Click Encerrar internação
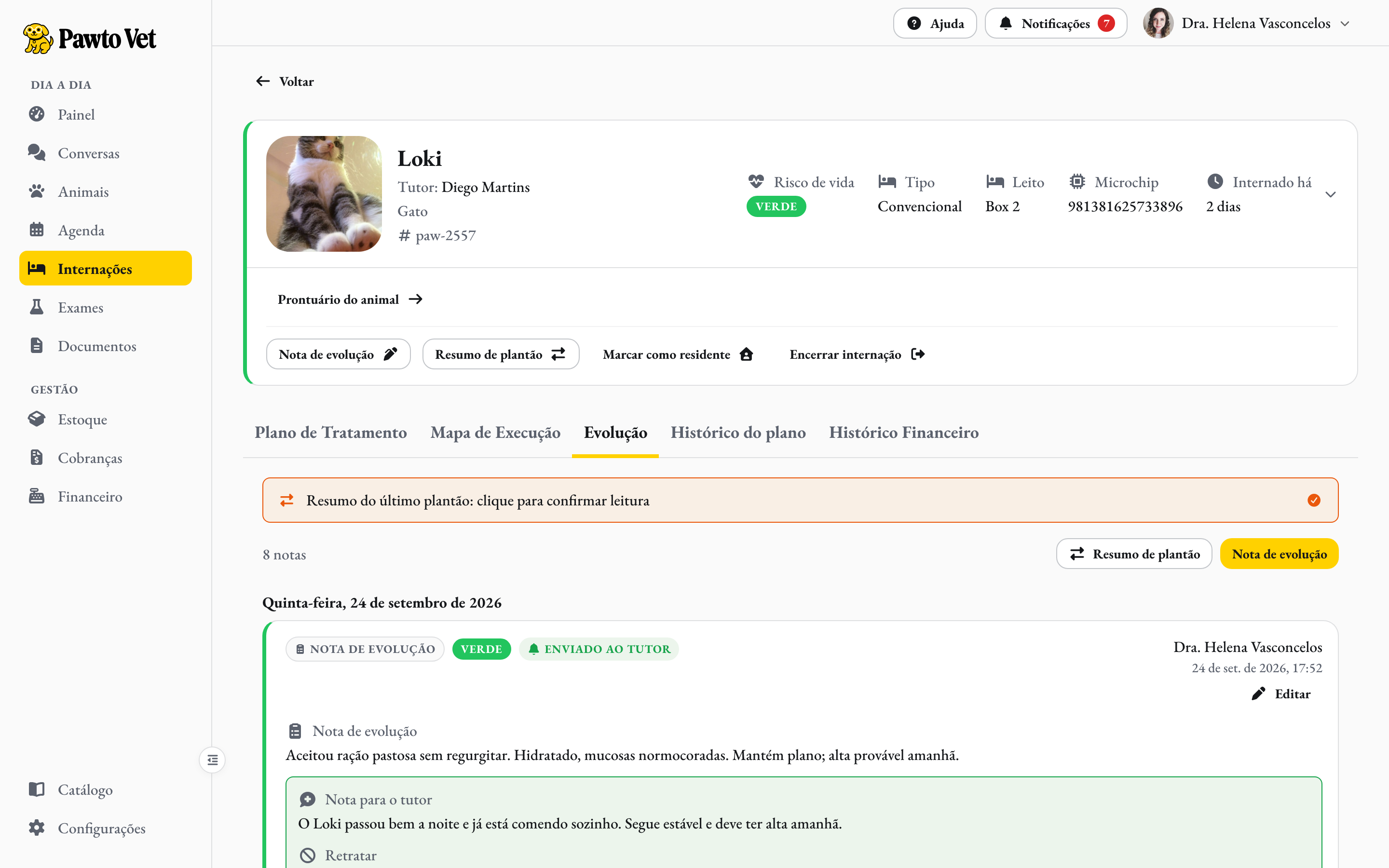 [857, 354]
